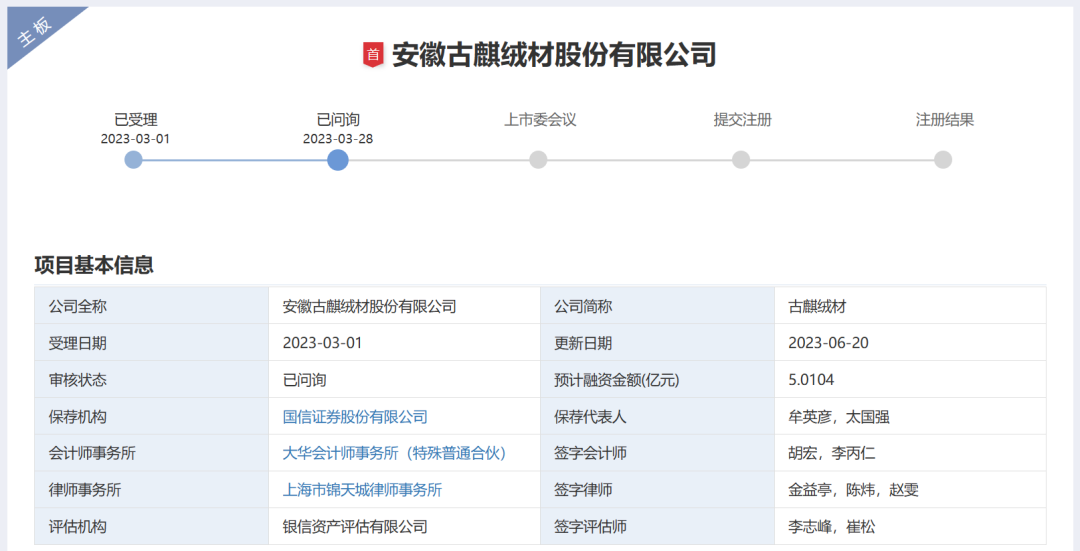Select the 上市委会议 timeline node

click(539, 160)
